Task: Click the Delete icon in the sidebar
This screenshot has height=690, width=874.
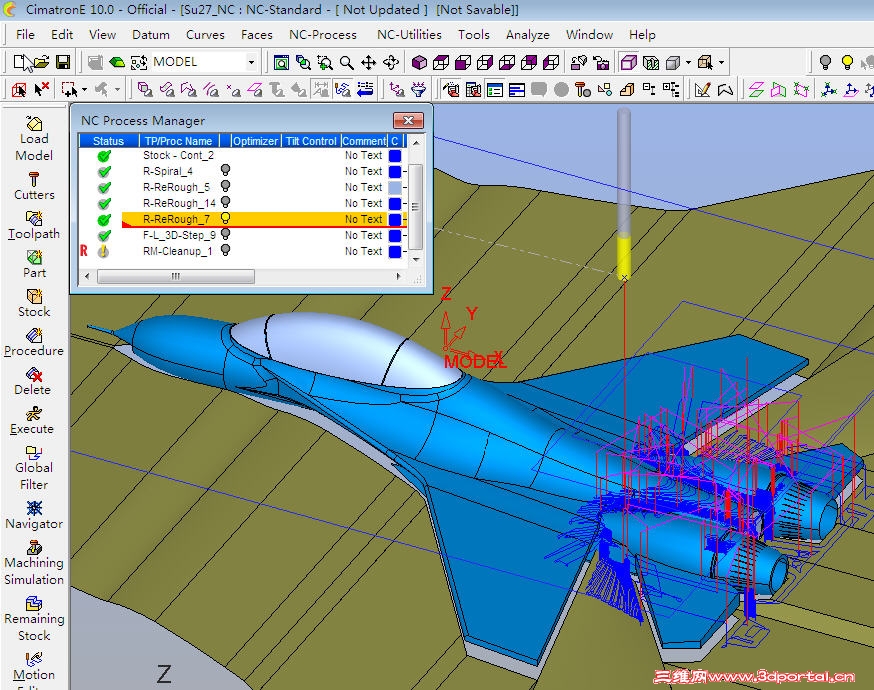Action: (34, 375)
